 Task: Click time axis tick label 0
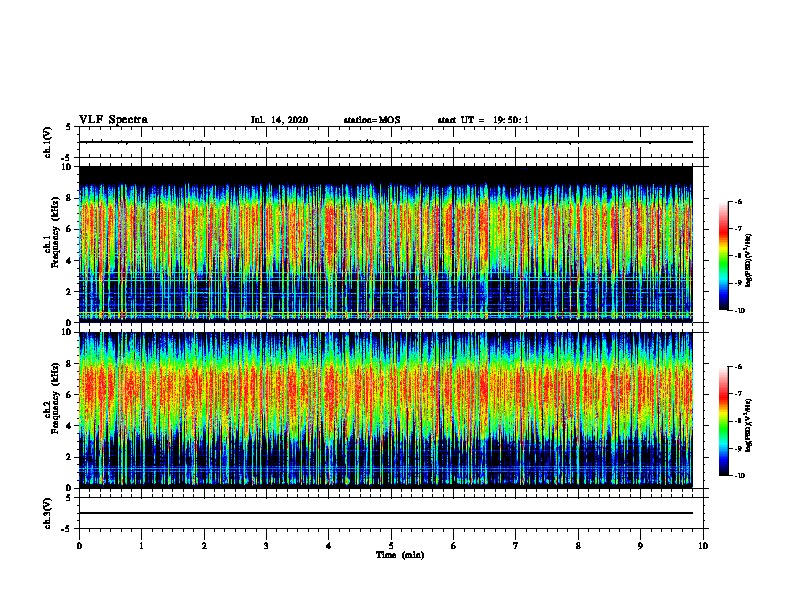coord(79,546)
